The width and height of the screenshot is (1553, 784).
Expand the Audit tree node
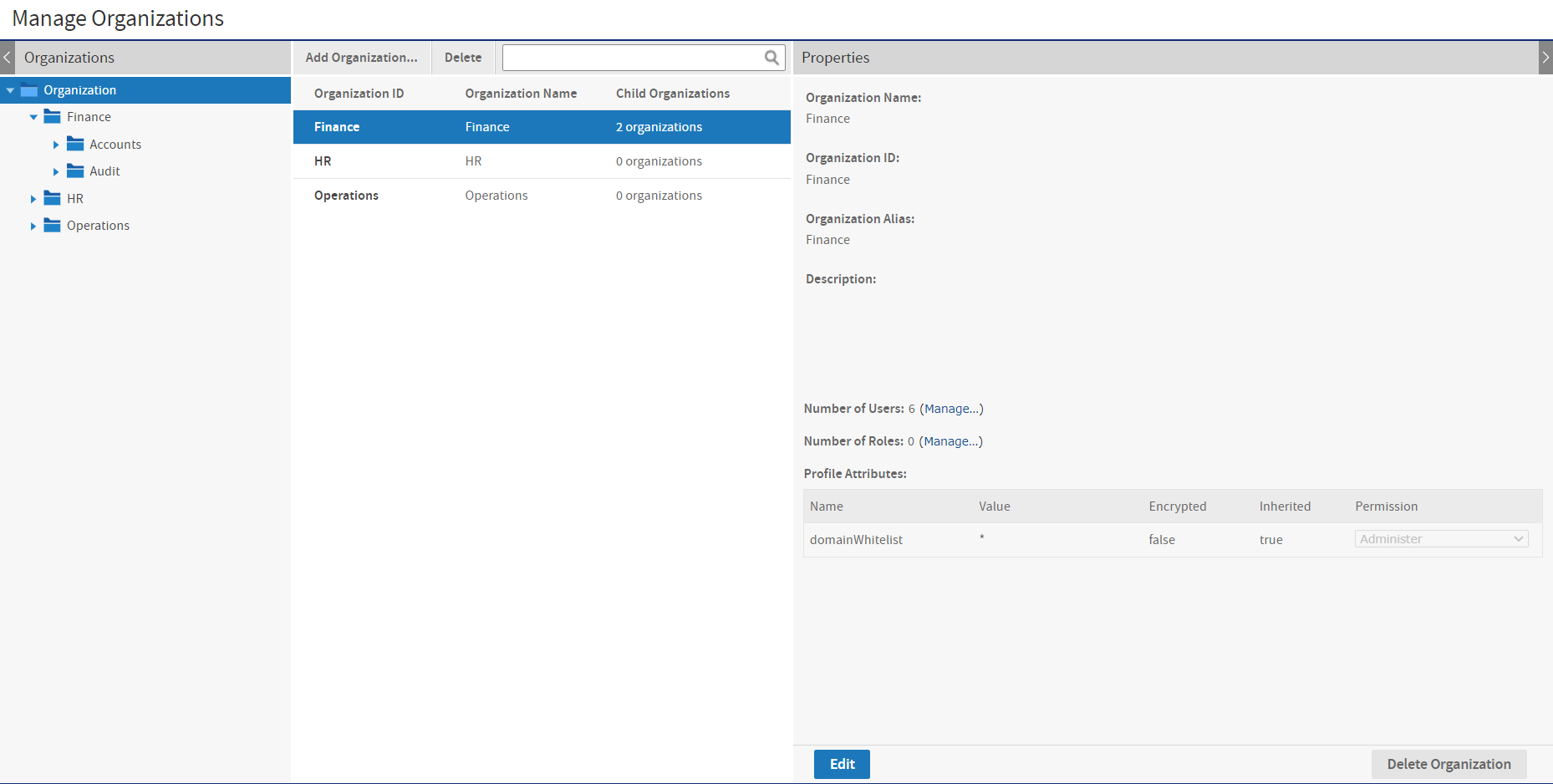(56, 171)
